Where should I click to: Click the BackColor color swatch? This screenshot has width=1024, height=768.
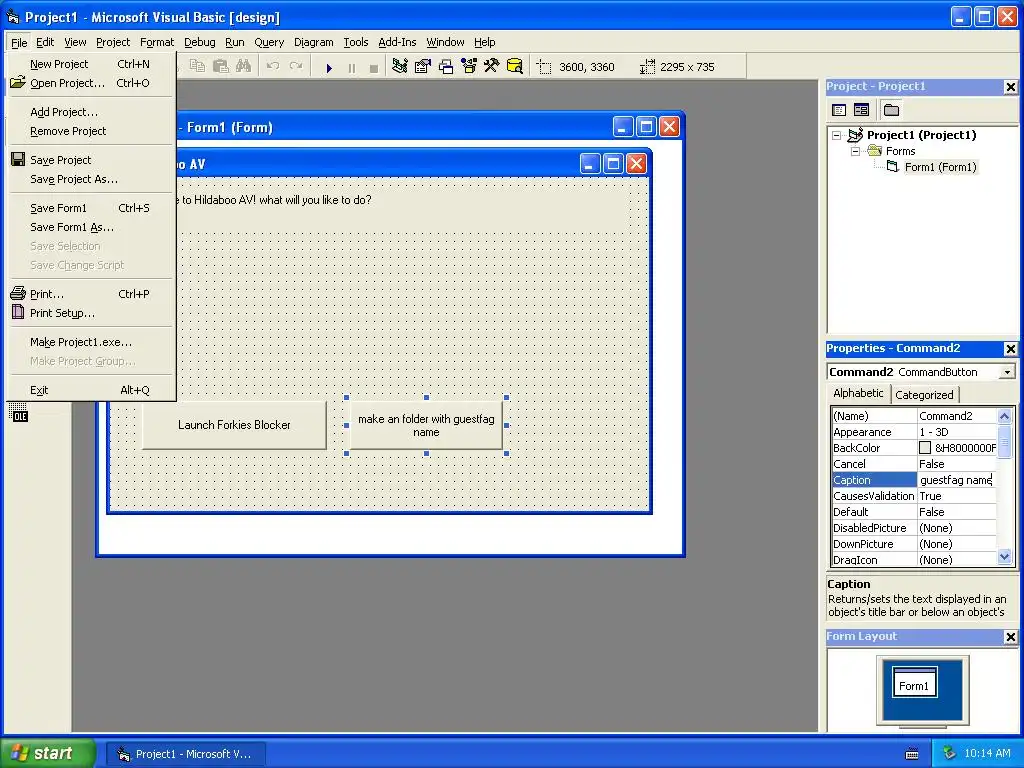pyautogui.click(x=925, y=448)
